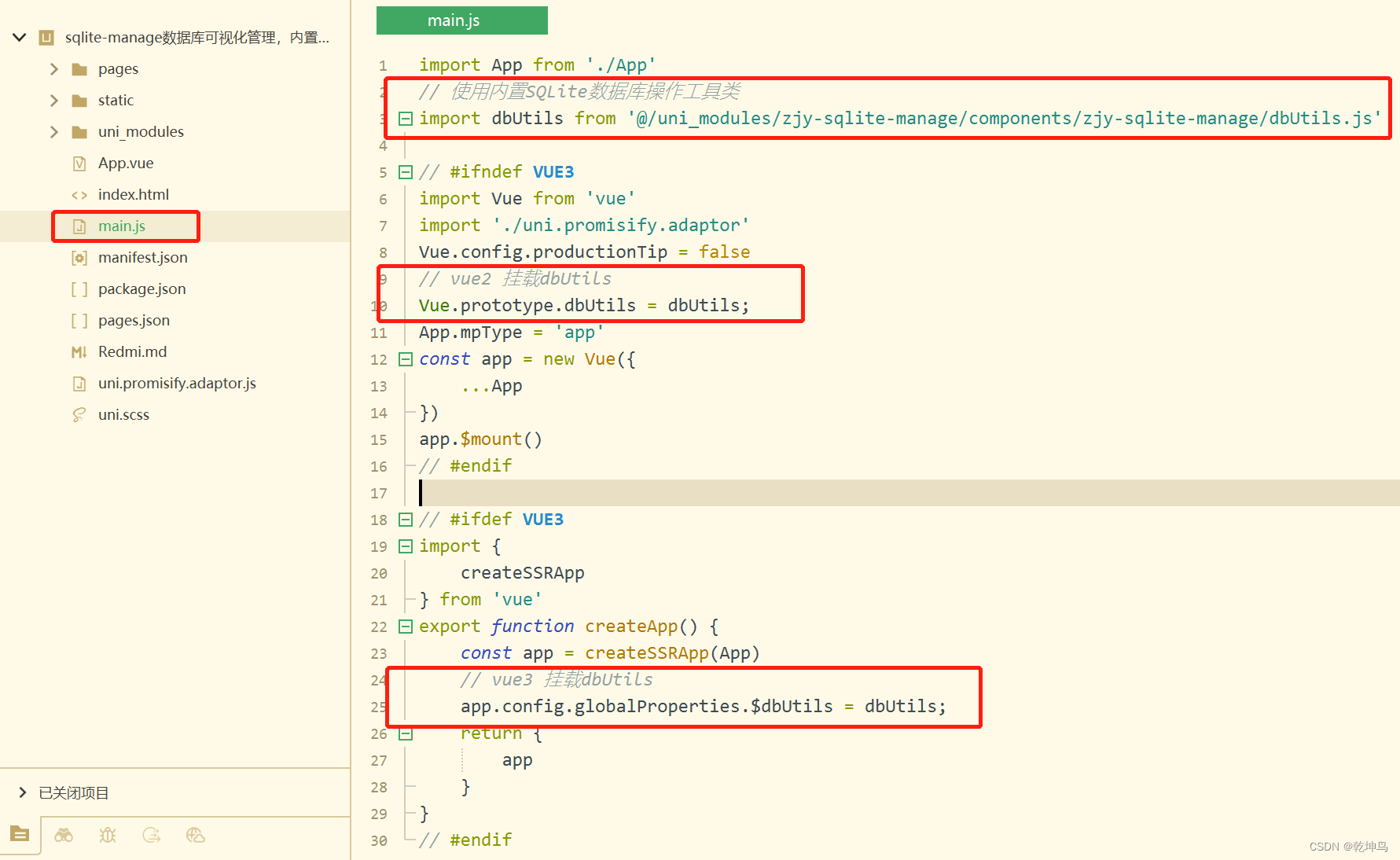The height and width of the screenshot is (860, 1400).
Task: Click the CSDN @乾坤鸟 watermark link
Action: click(1350, 846)
